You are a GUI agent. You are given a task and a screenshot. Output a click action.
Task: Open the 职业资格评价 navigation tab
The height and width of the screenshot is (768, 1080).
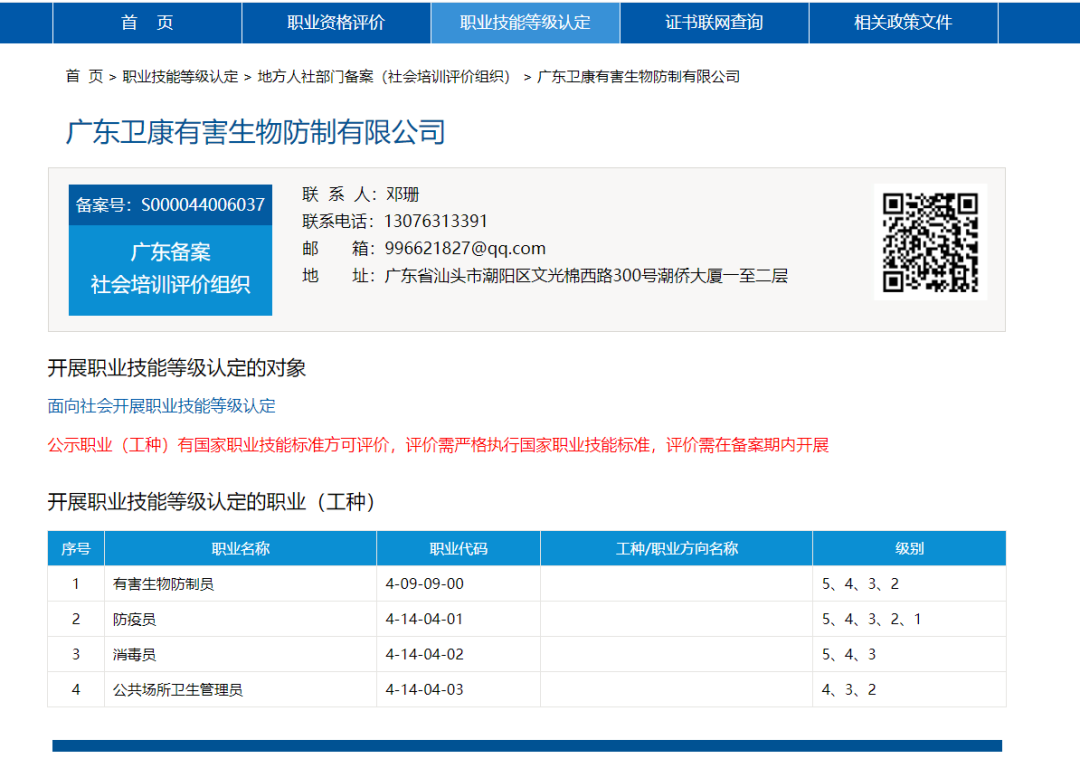(336, 23)
